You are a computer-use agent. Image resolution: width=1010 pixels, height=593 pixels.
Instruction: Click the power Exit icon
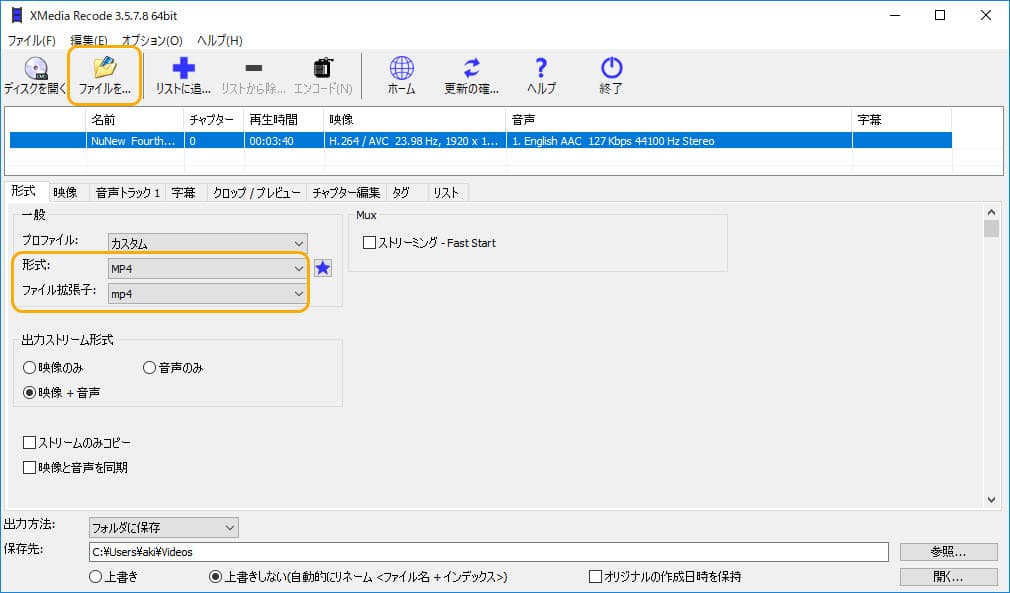610,70
